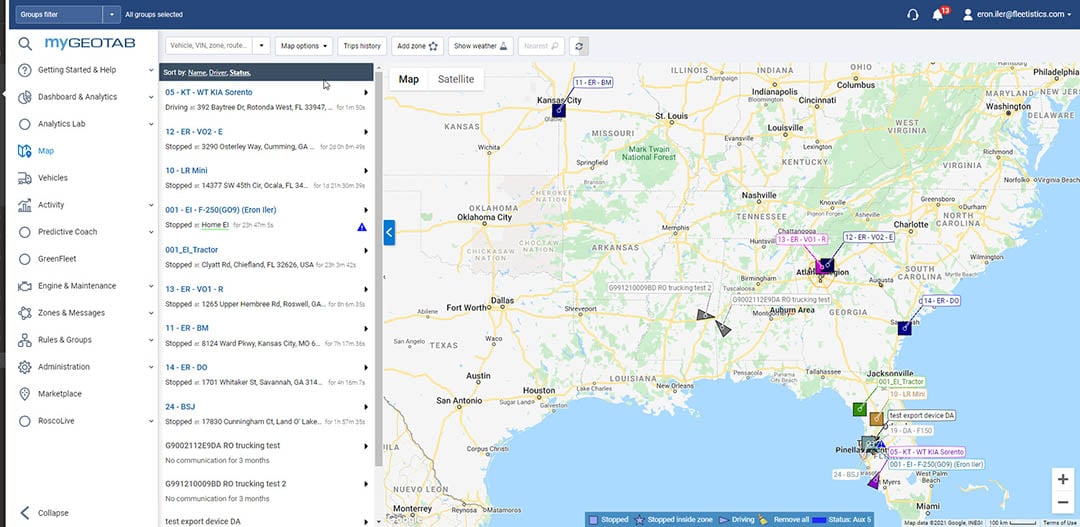The height and width of the screenshot is (527, 1080).
Task: Open notifications bell with 13 alerts
Action: (938, 15)
